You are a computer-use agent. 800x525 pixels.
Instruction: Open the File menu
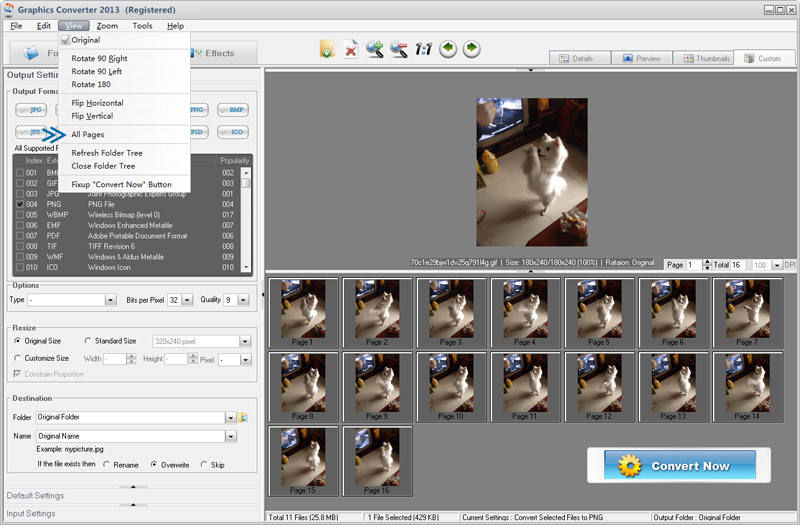click(16, 26)
